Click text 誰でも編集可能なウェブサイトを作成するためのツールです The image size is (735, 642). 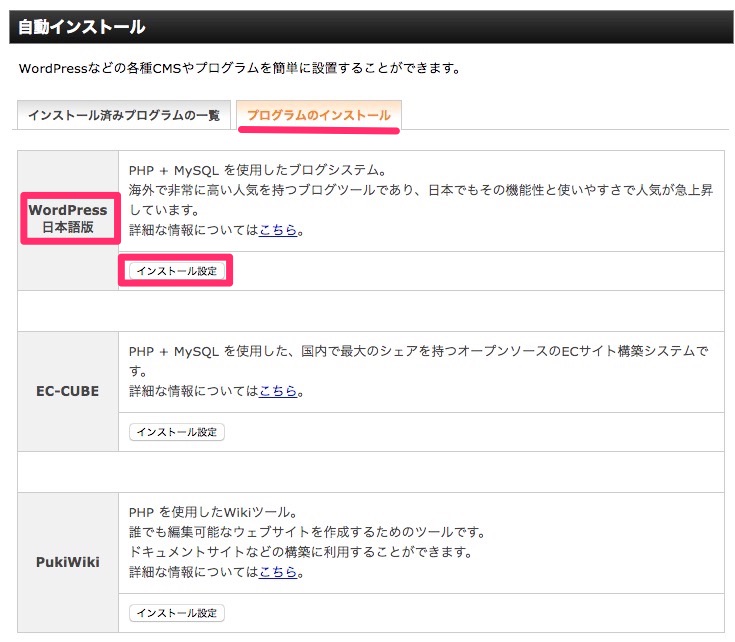click(x=308, y=532)
